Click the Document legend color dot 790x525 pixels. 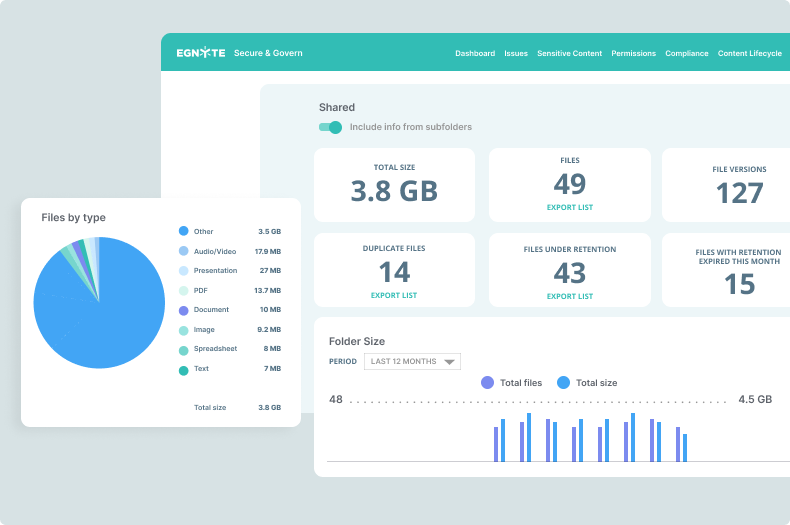183,310
